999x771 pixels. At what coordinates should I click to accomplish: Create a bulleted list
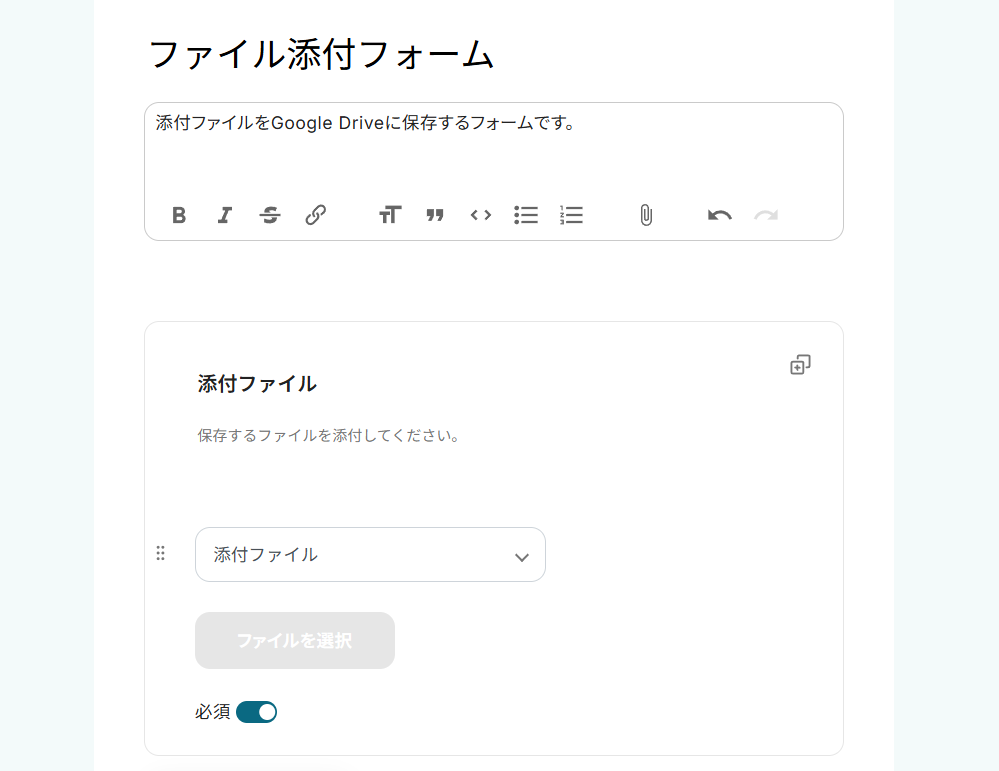tap(526, 215)
